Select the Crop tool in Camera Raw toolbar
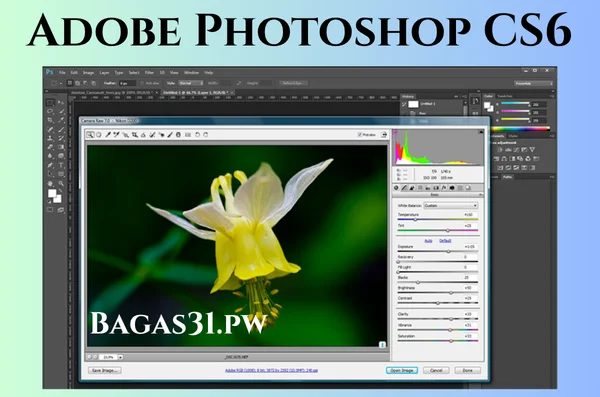This screenshot has height=397, width=600. pos(134,135)
